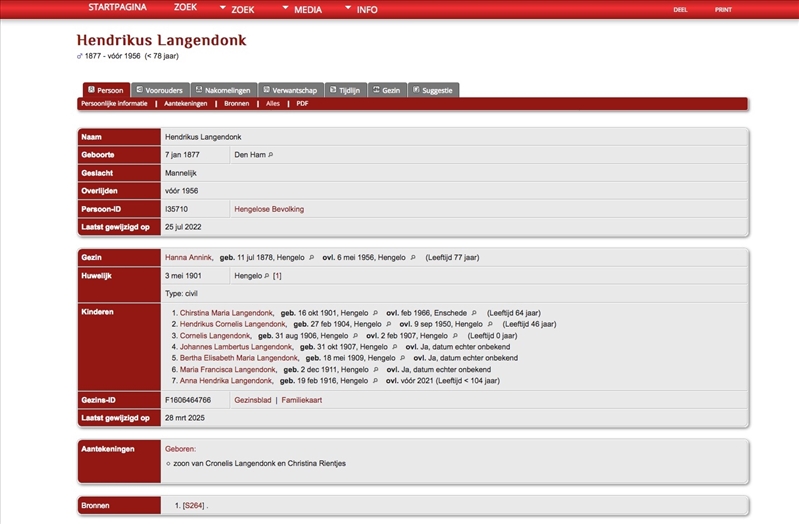The width and height of the screenshot is (799, 524).
Task: Open the Gezin tab
Action: click(x=387, y=90)
